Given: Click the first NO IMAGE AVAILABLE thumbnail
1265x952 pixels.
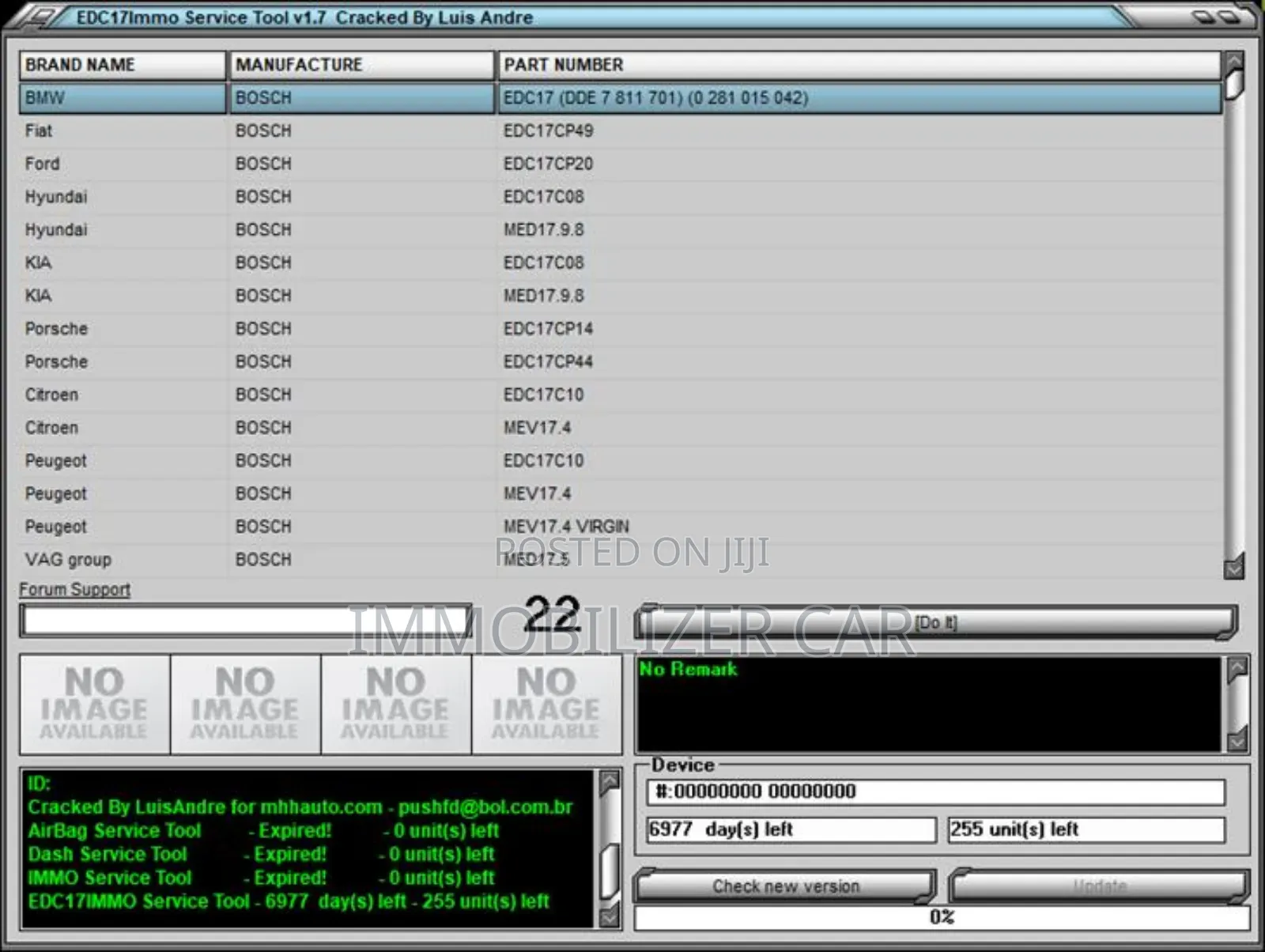Looking at the screenshot, I should (94, 704).
